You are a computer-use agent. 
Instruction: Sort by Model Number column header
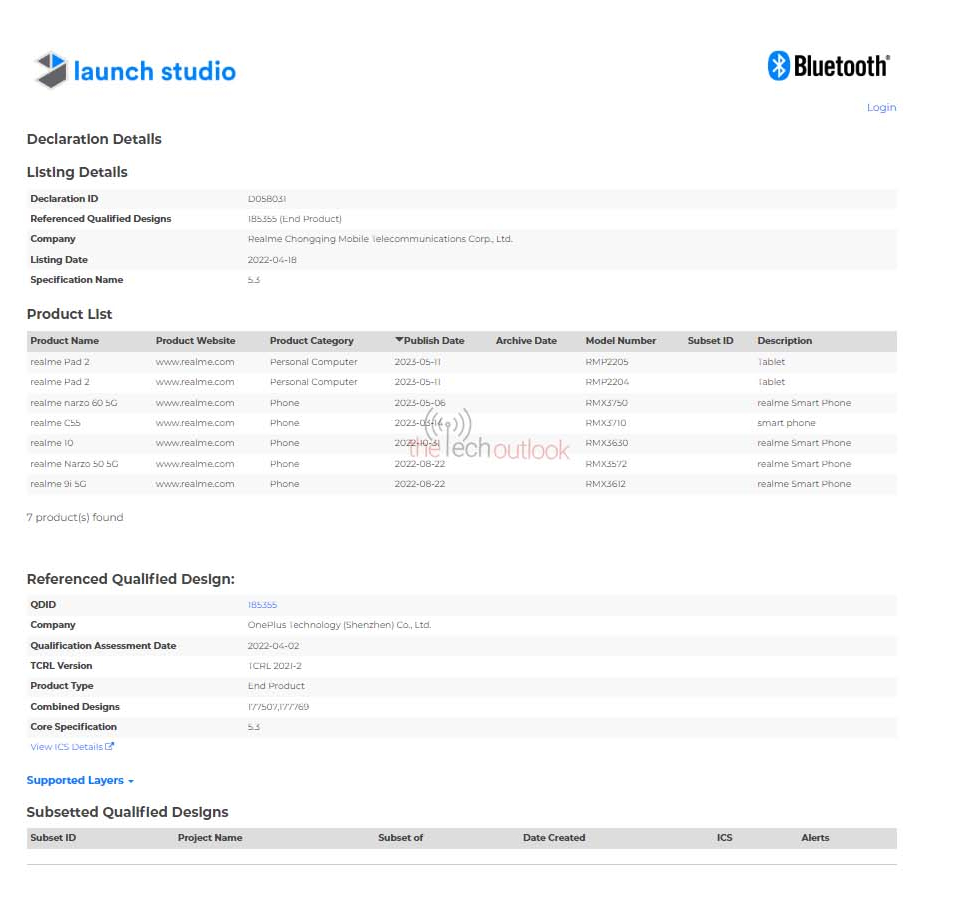[621, 341]
